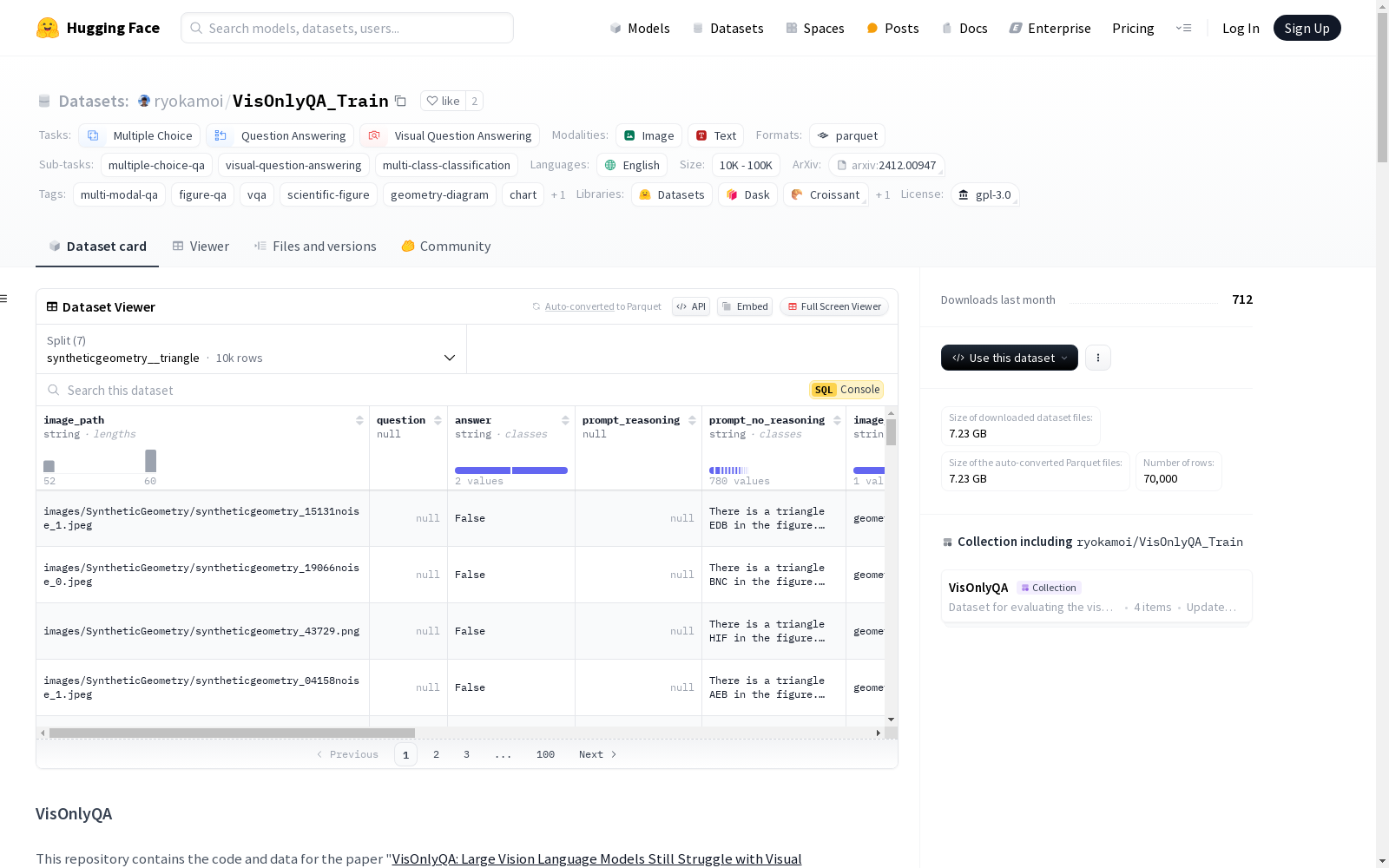
Task: Click the Multiple Choice task tag
Action: (140, 135)
